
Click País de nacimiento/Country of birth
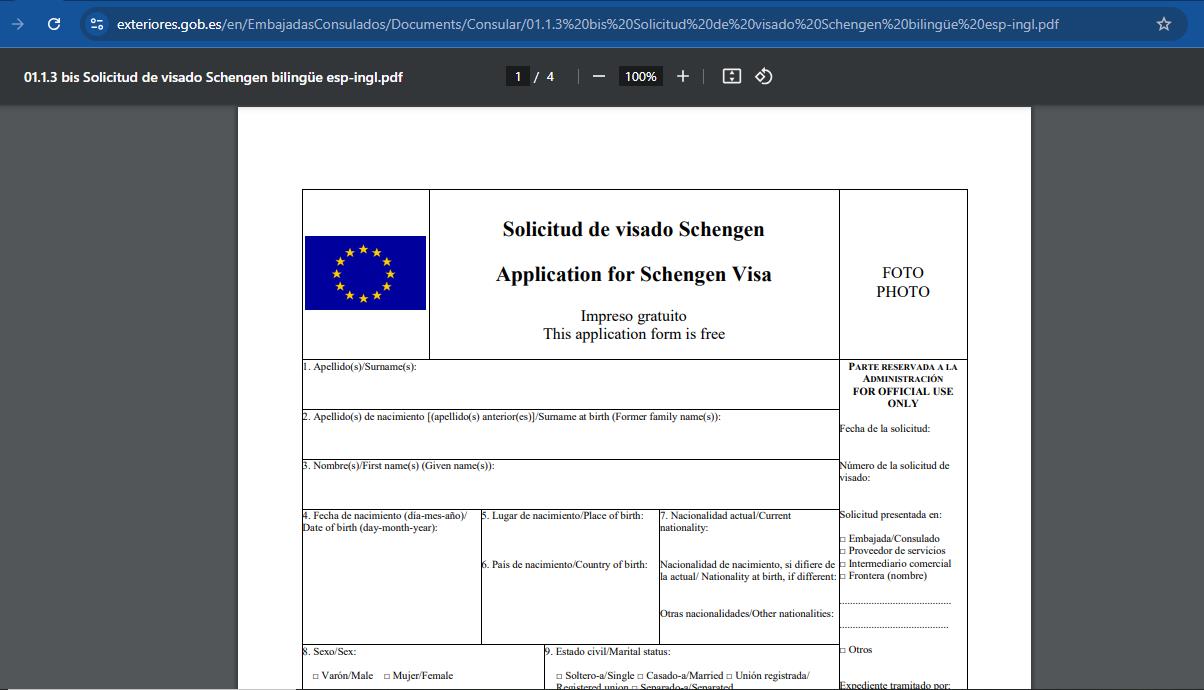[564, 565]
